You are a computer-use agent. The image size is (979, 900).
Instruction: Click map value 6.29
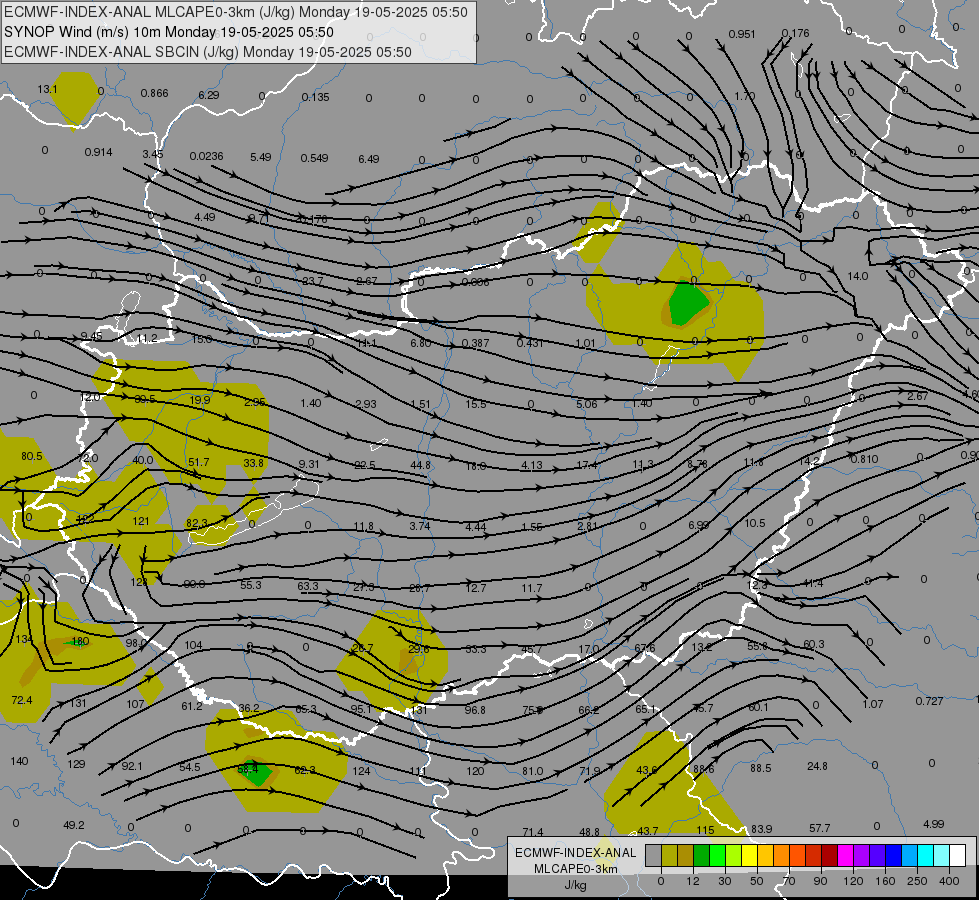click(x=209, y=95)
